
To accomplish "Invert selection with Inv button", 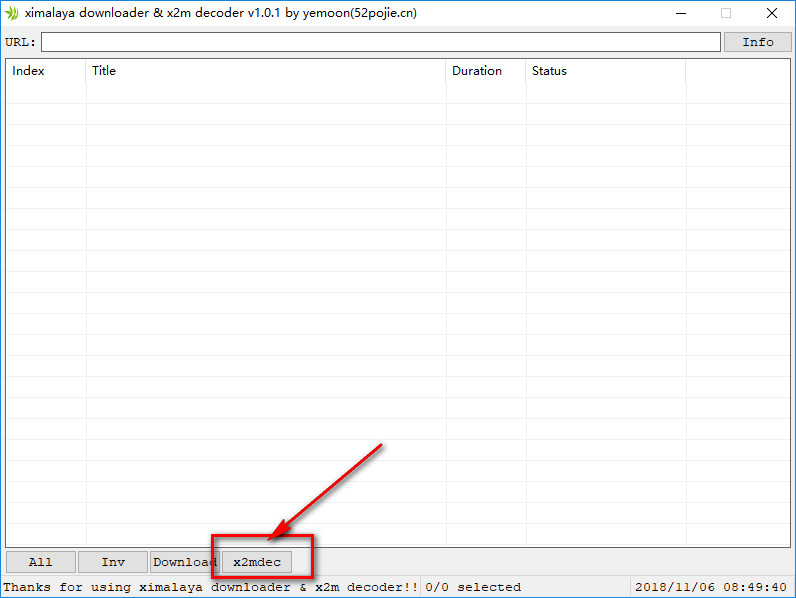I will [113, 562].
